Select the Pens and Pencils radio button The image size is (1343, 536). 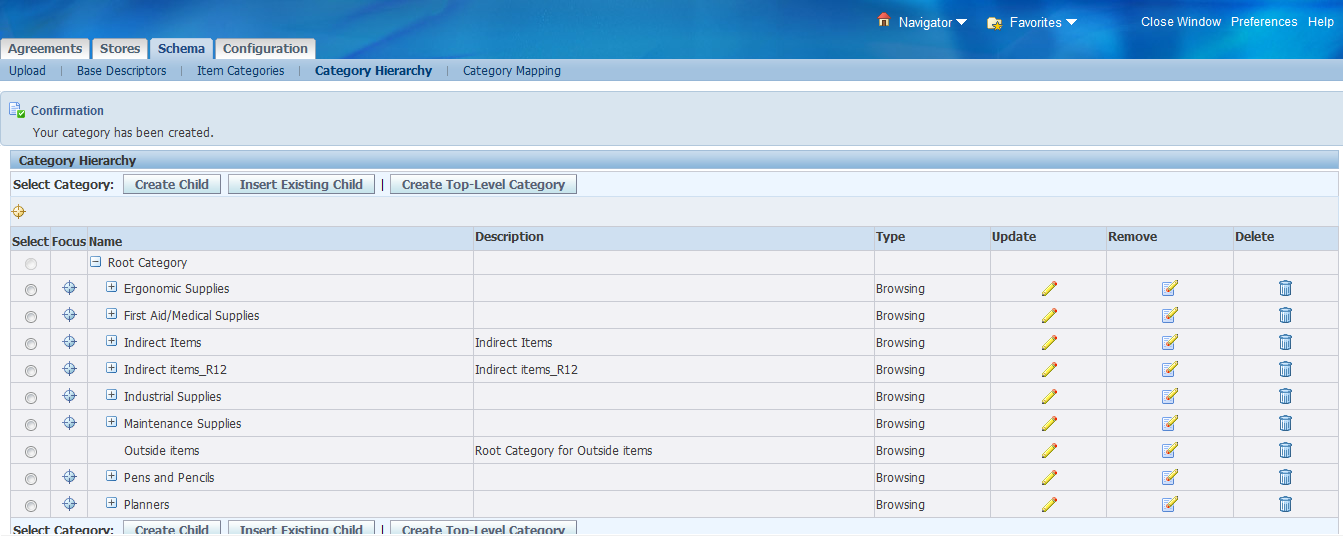31,479
